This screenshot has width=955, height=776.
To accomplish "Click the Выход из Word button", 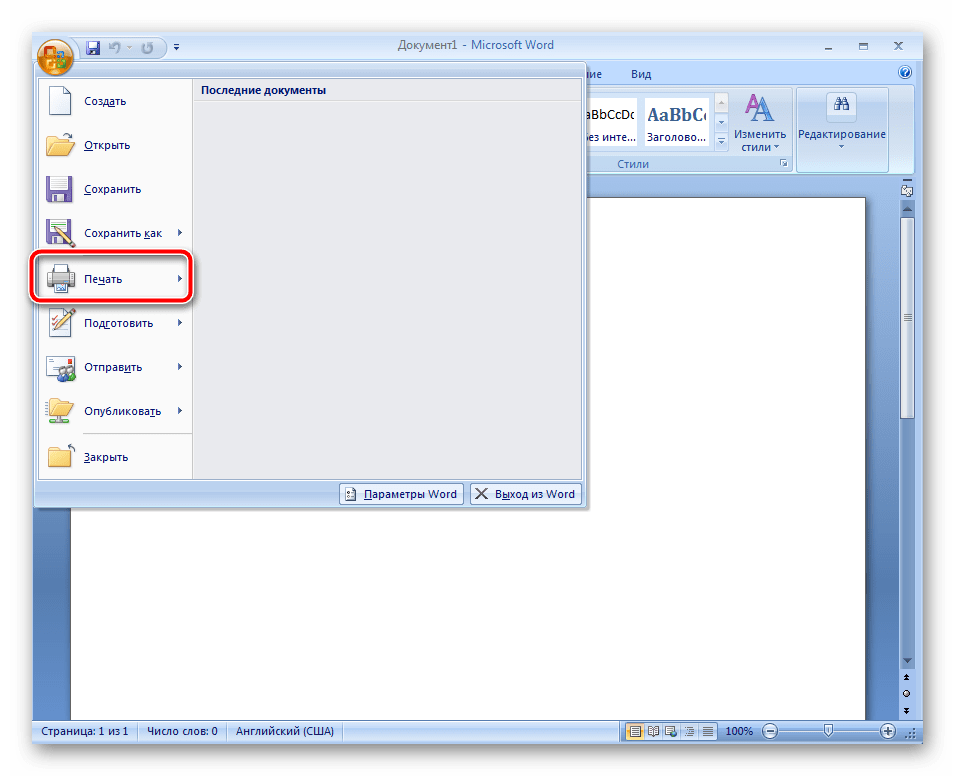I will (x=526, y=493).
